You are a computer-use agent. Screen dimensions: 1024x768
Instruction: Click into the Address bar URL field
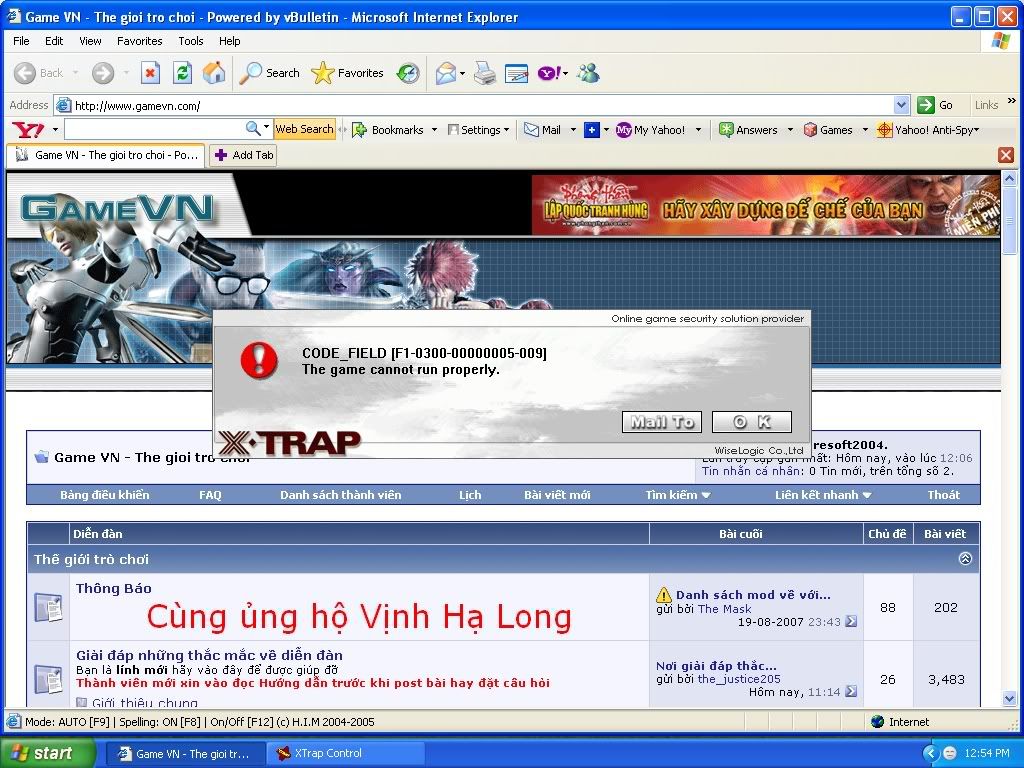tap(482, 105)
